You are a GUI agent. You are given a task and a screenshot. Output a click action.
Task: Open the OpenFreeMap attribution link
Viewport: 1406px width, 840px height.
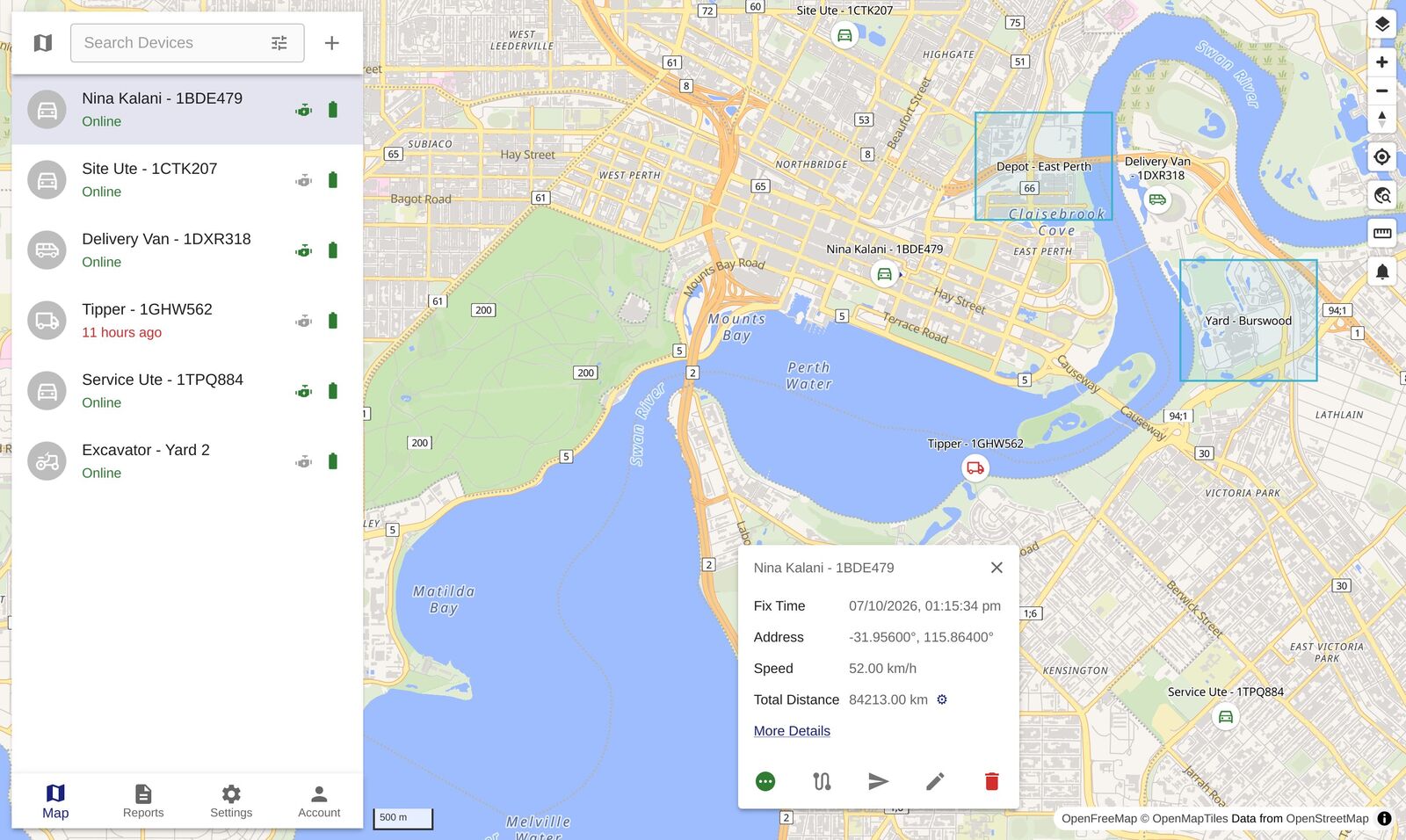1099,819
